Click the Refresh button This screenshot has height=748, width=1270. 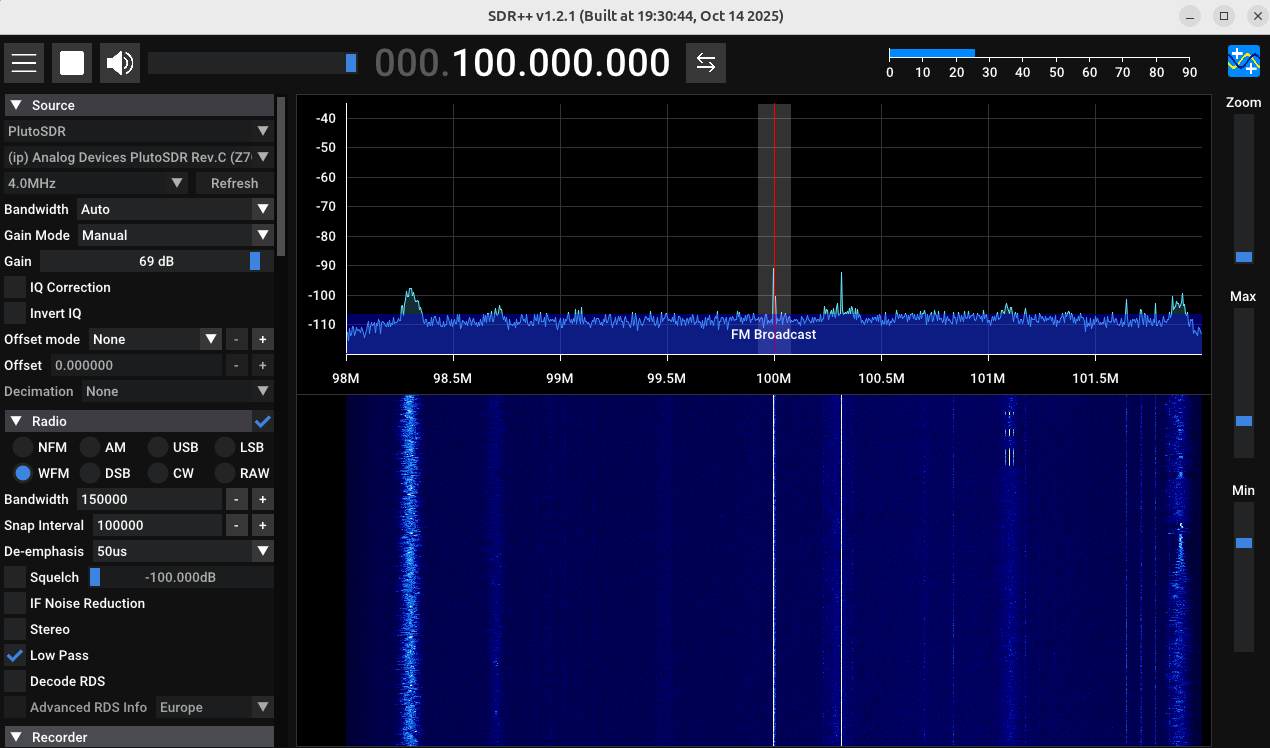click(234, 183)
